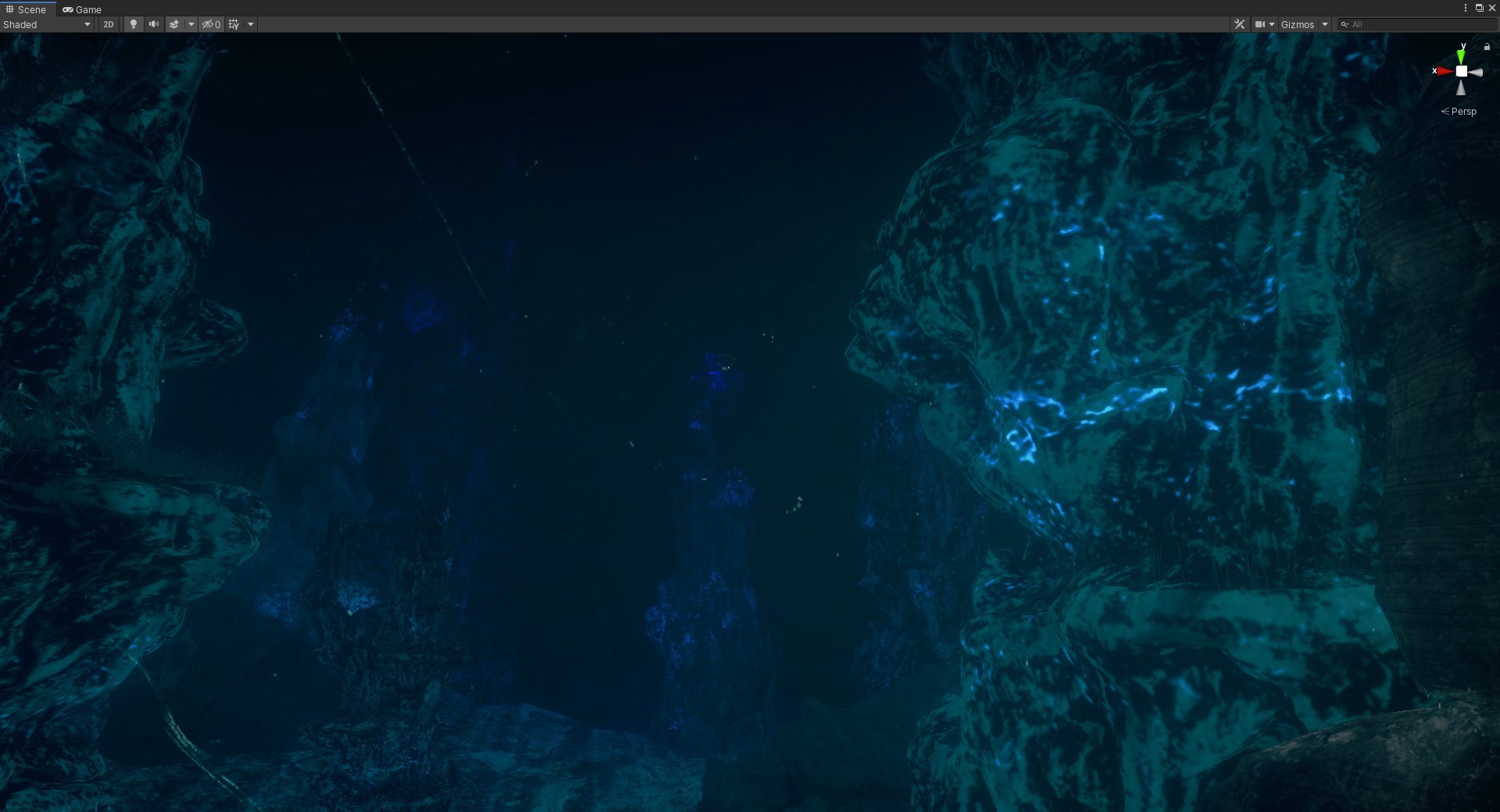This screenshot has width=1500, height=812.
Task: Click the green Y axis cone
Action: [x=1461, y=56]
